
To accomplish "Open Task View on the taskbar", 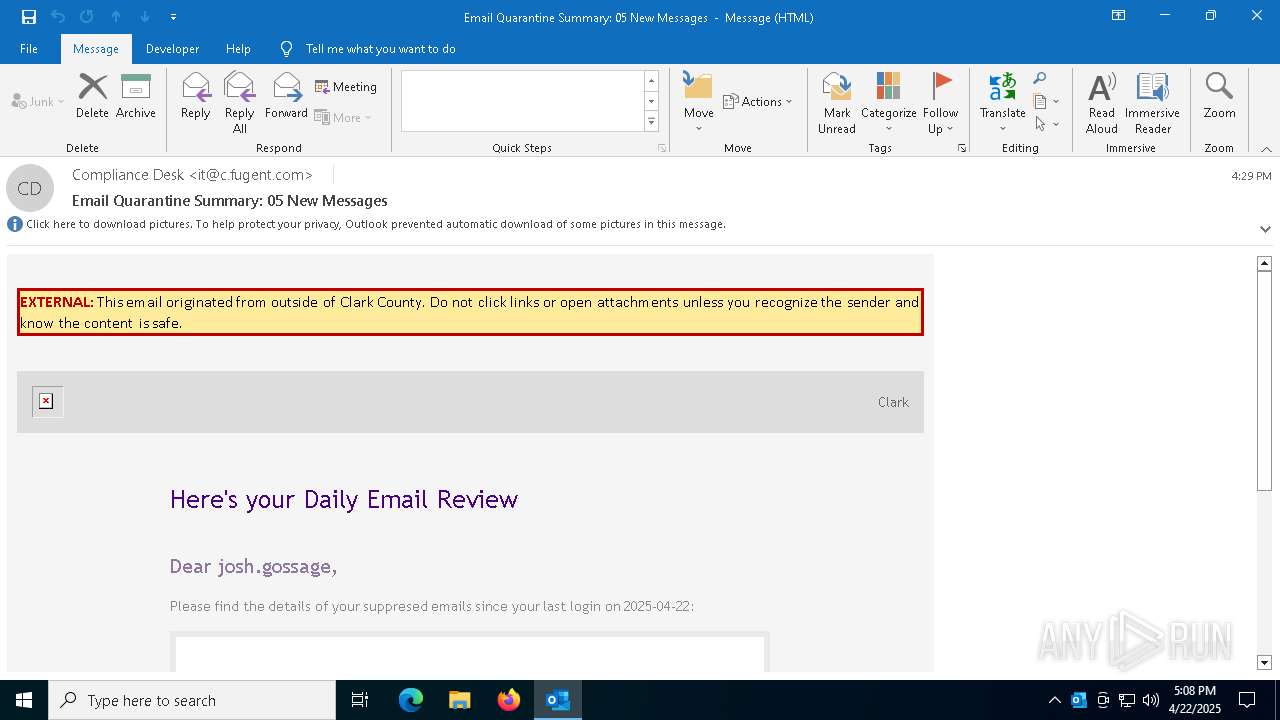I will (x=360, y=700).
